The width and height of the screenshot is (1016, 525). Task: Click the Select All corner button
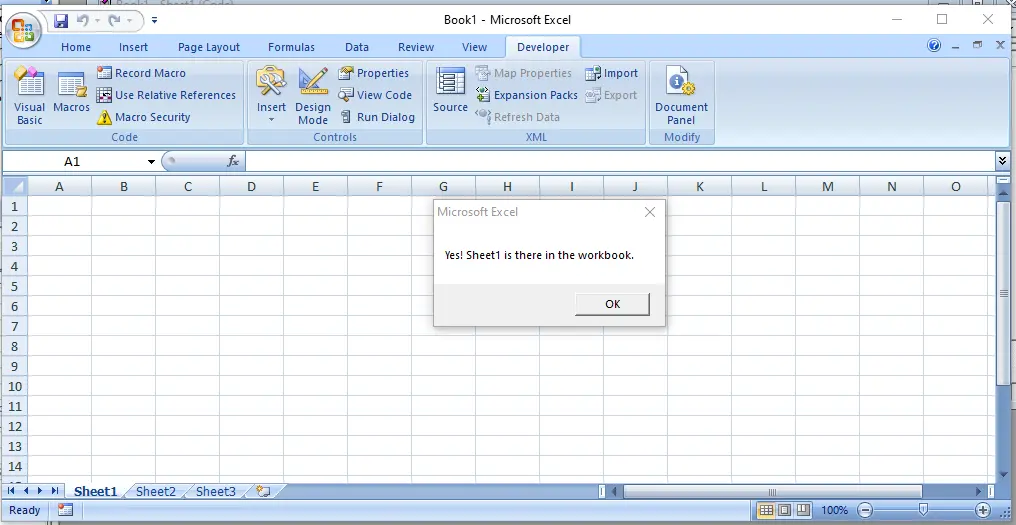pos(16,187)
